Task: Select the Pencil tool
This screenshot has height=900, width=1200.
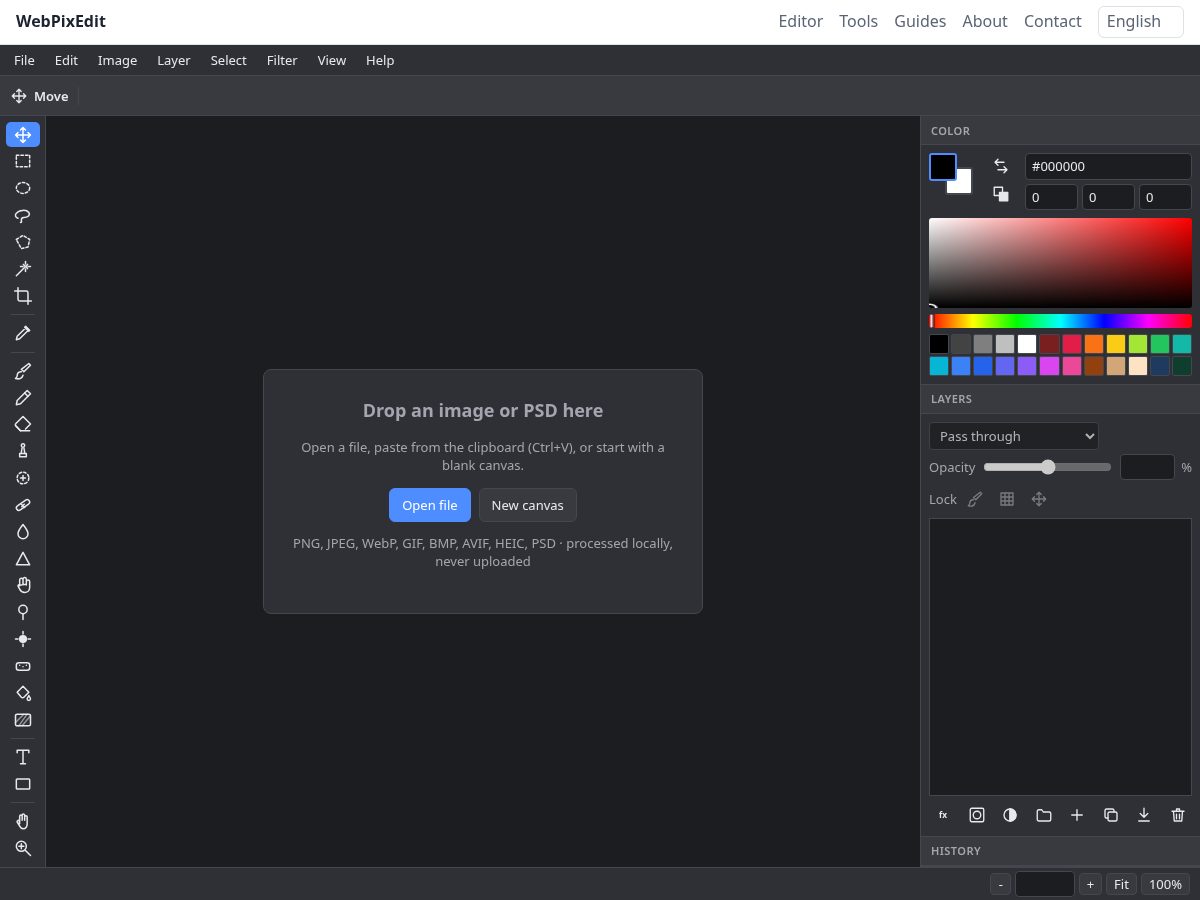Action: tap(23, 398)
